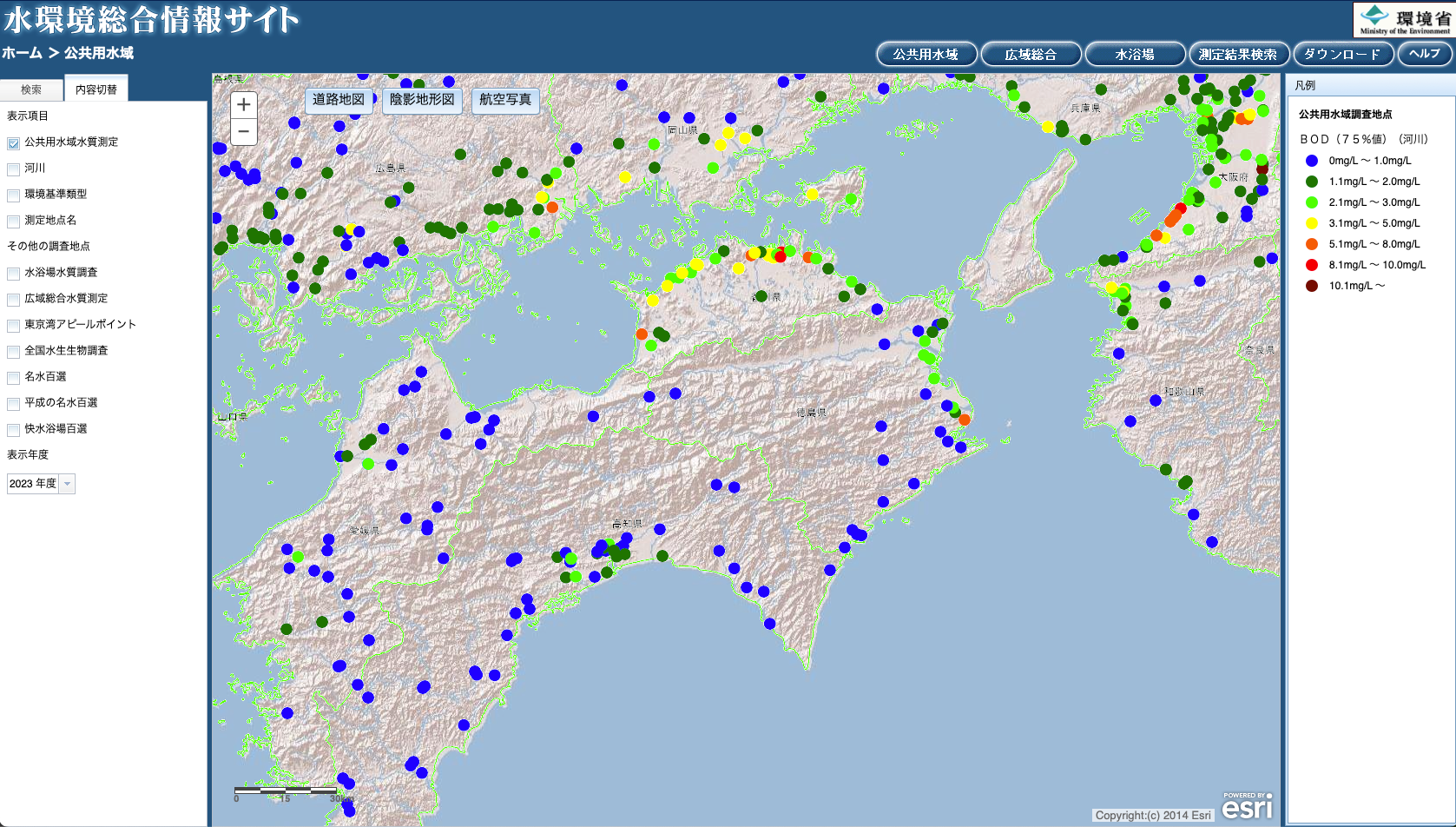Zoom in on the map with plus button

click(x=244, y=105)
